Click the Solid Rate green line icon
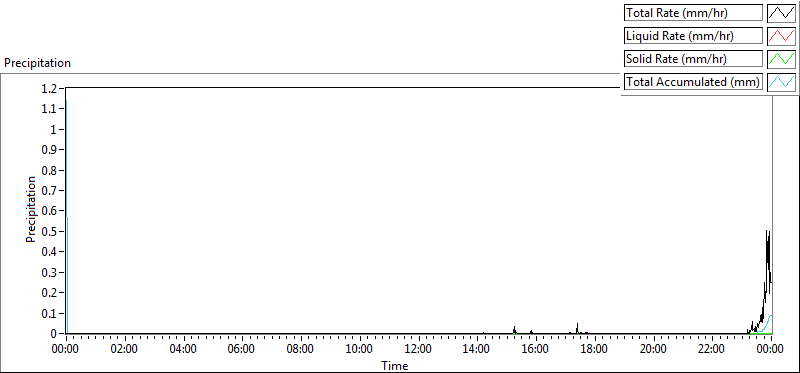Image resolution: width=800 pixels, height=373 pixels. [781, 59]
